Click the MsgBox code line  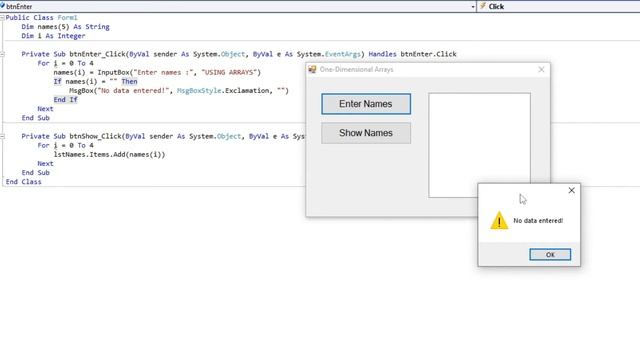[x=179, y=91]
